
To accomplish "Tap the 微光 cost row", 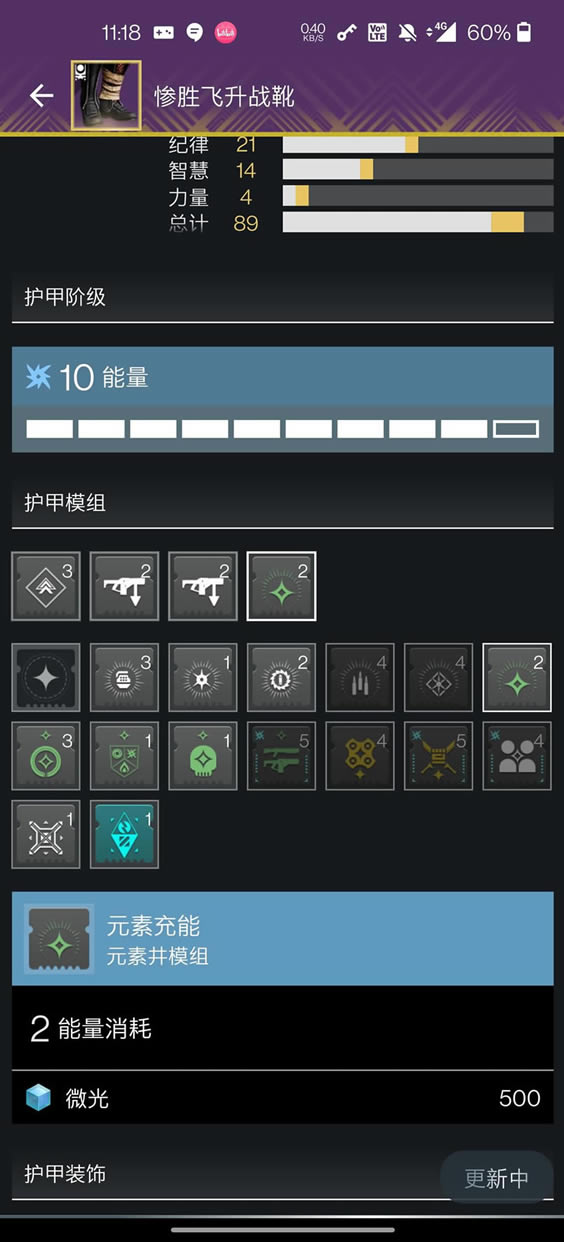I will pos(282,1098).
